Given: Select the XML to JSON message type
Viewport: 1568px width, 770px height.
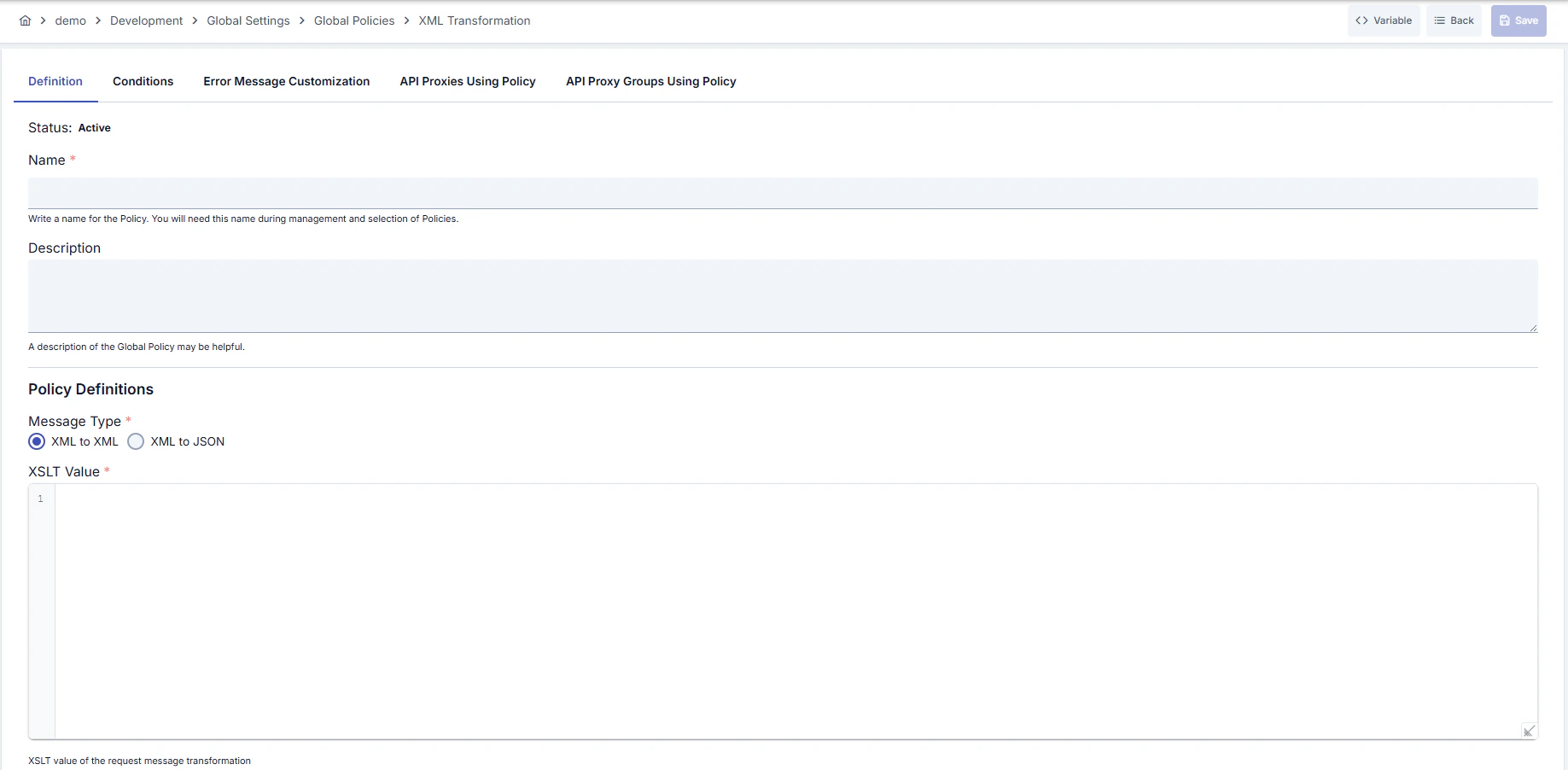Looking at the screenshot, I should (x=136, y=441).
